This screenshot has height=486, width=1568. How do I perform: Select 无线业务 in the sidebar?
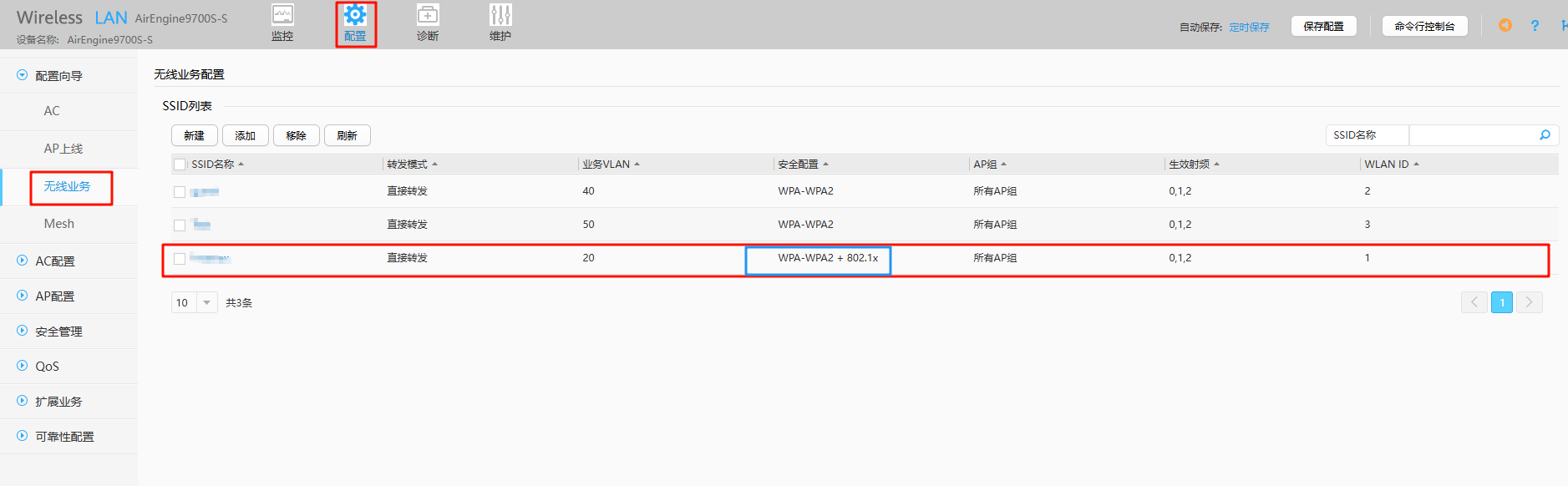click(x=67, y=186)
